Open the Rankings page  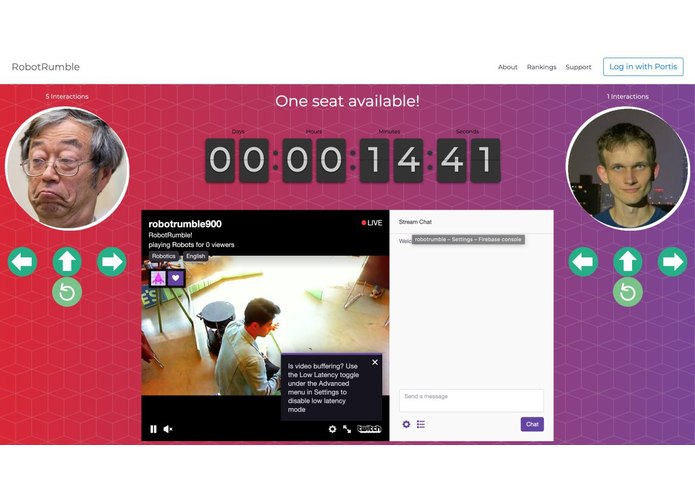[541, 67]
